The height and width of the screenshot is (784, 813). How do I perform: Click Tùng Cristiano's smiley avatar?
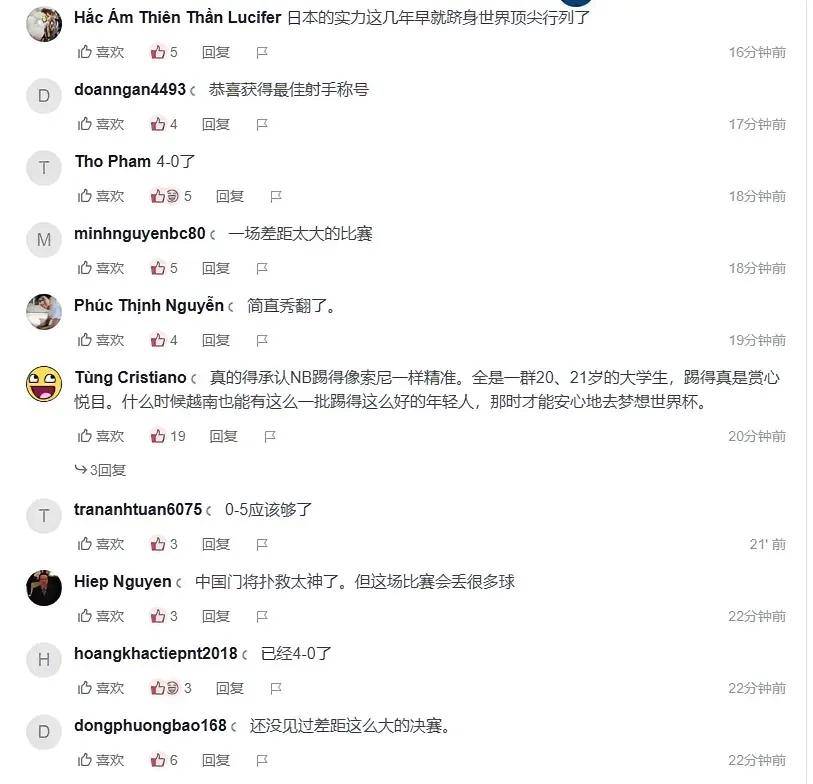[x=44, y=384]
